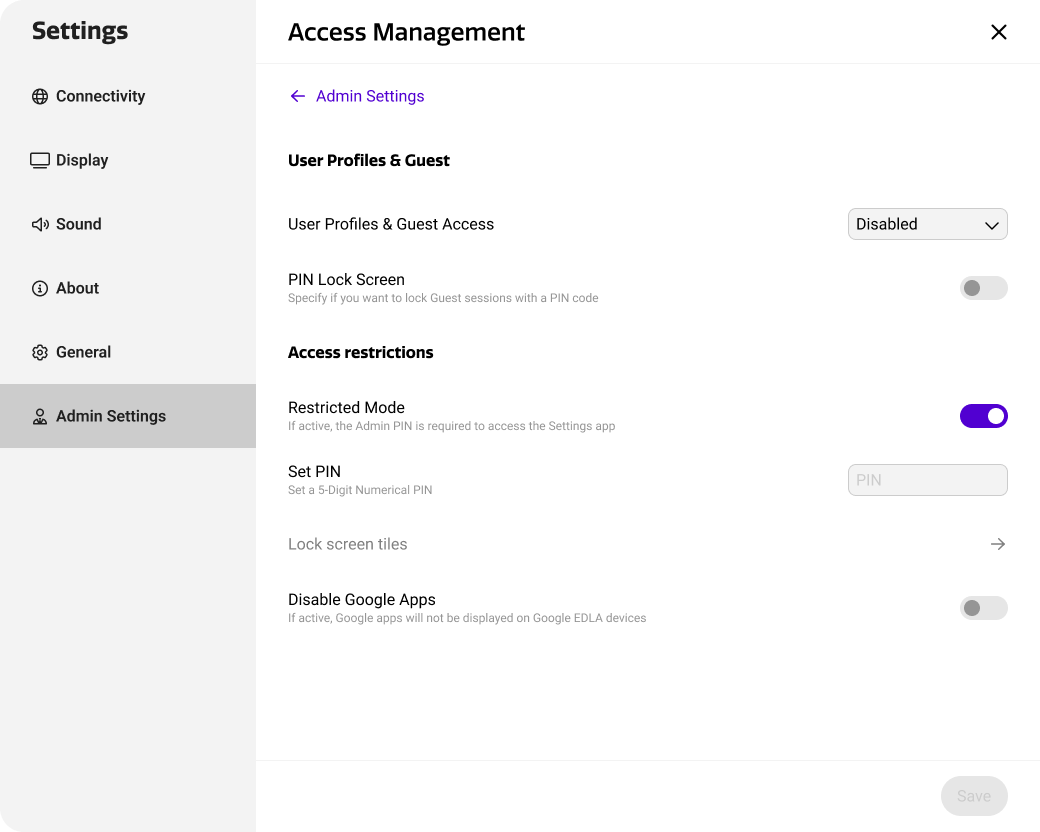
Task: Go to the General settings section
Action: coord(83,352)
